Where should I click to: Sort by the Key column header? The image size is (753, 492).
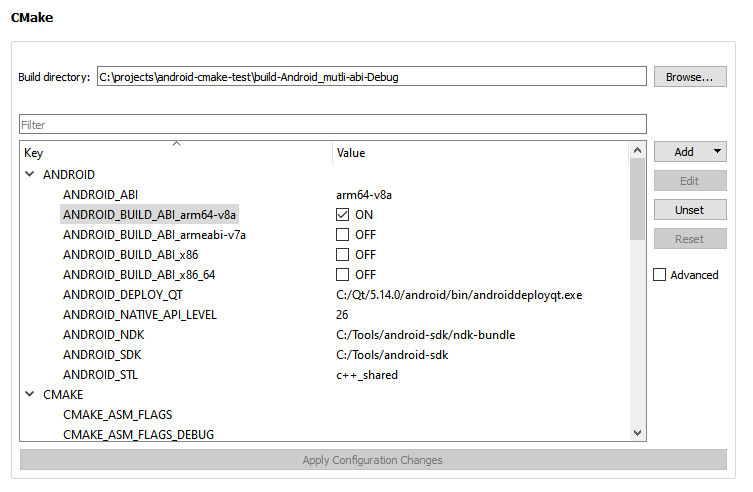point(175,153)
